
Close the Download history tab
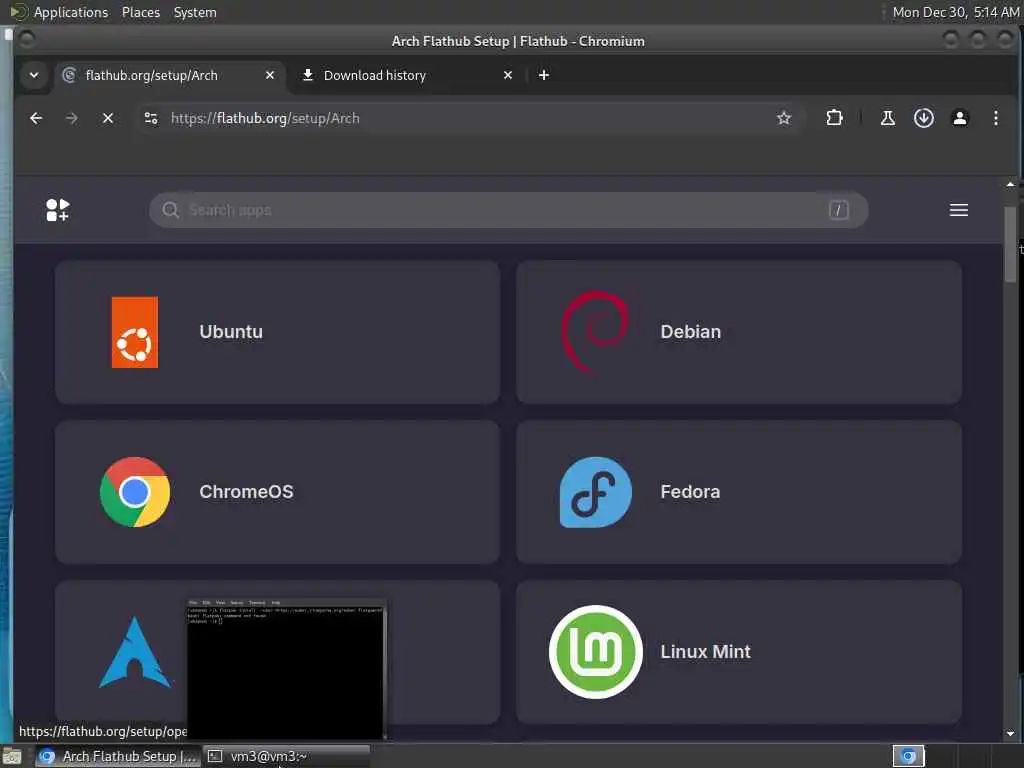(x=507, y=75)
